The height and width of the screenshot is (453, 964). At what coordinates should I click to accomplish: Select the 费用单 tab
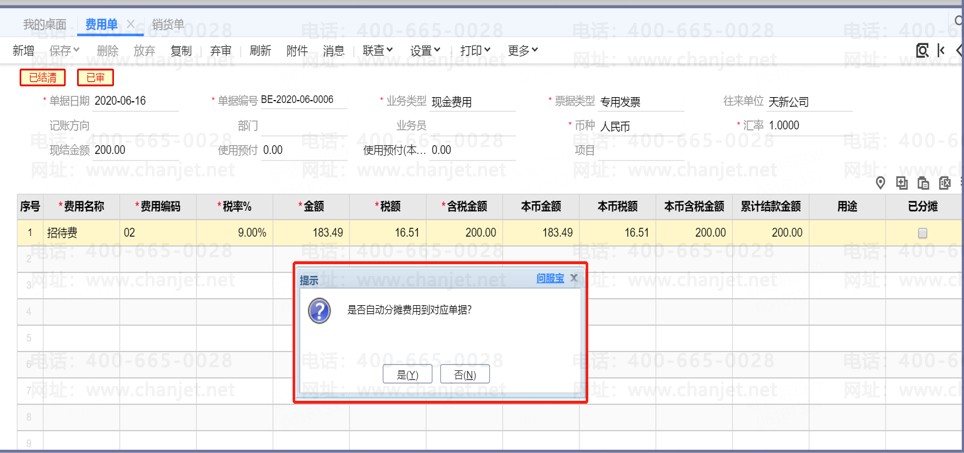[x=101, y=25]
